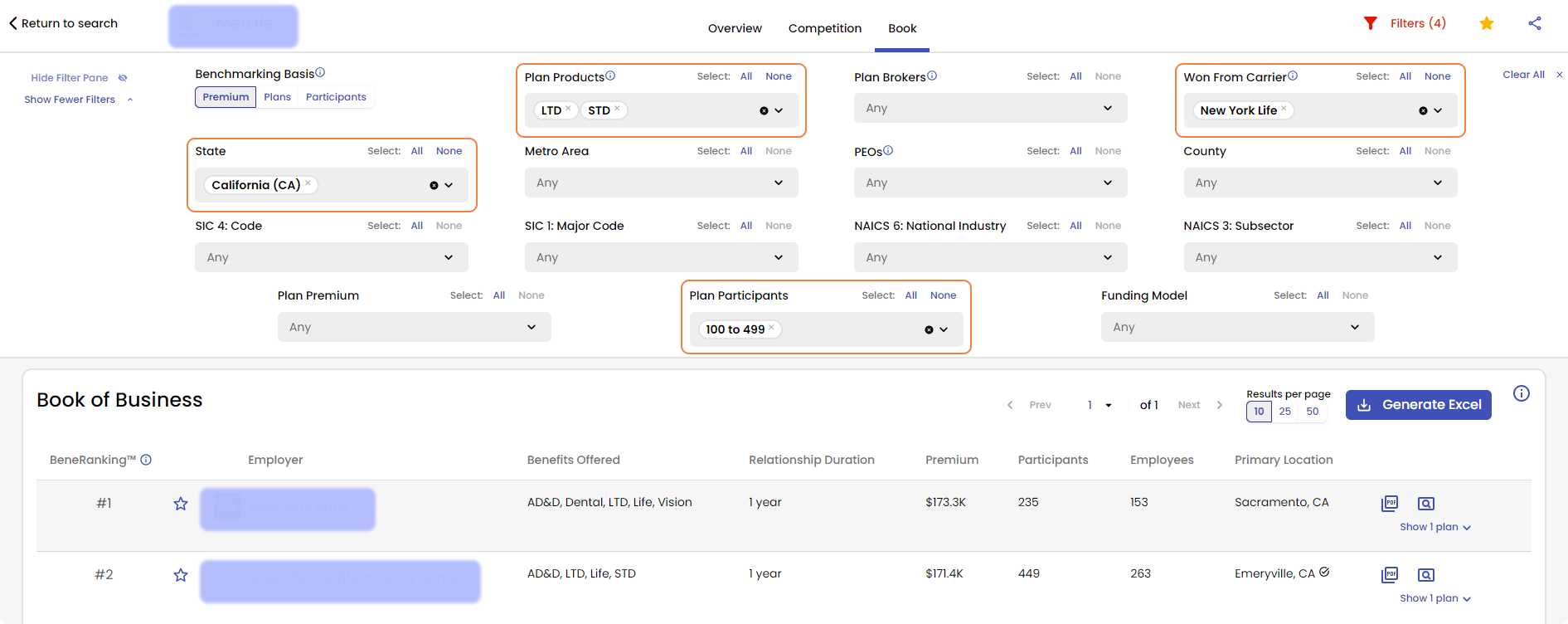Open search detail icon for Emeryville row
Image resolution: width=1568 pixels, height=624 pixels.
pos(1426,575)
